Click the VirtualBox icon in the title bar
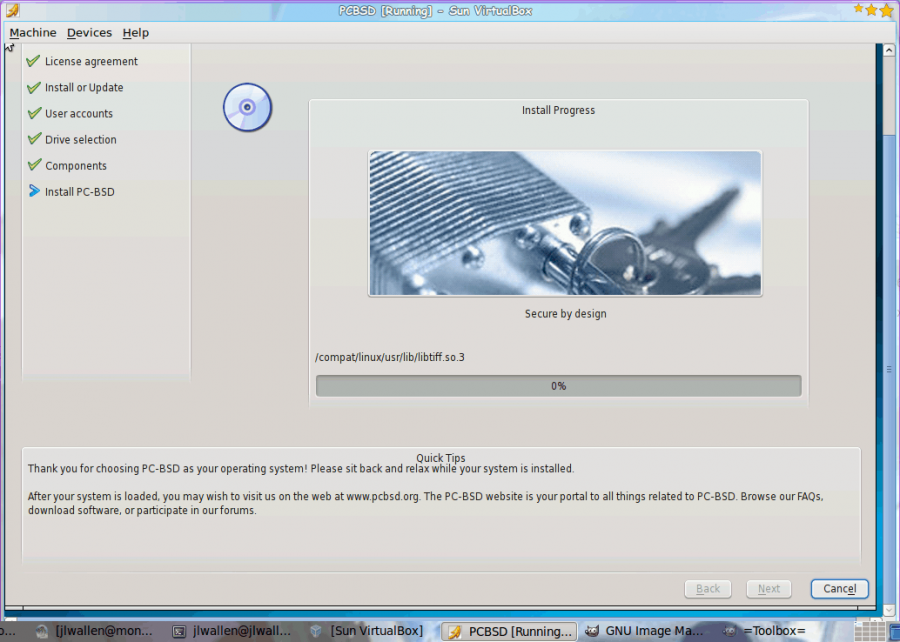 pos(12,9)
